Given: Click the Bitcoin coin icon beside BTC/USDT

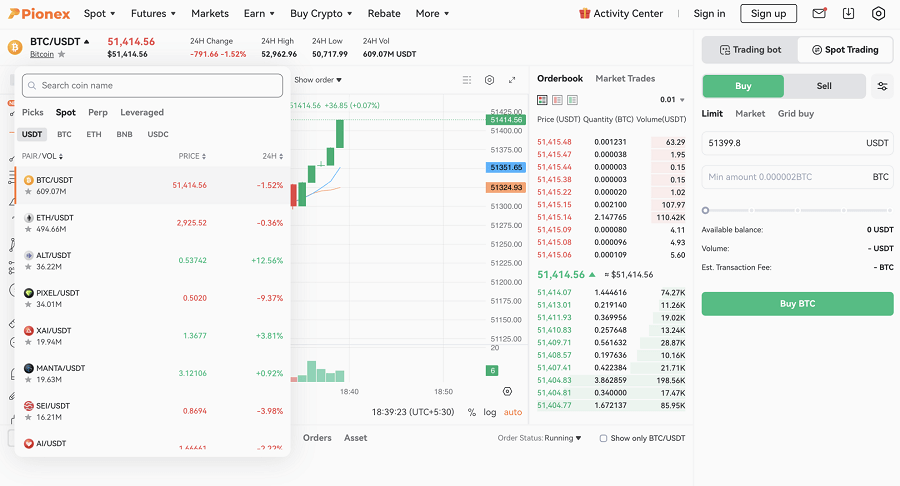Looking at the screenshot, I should [15, 47].
